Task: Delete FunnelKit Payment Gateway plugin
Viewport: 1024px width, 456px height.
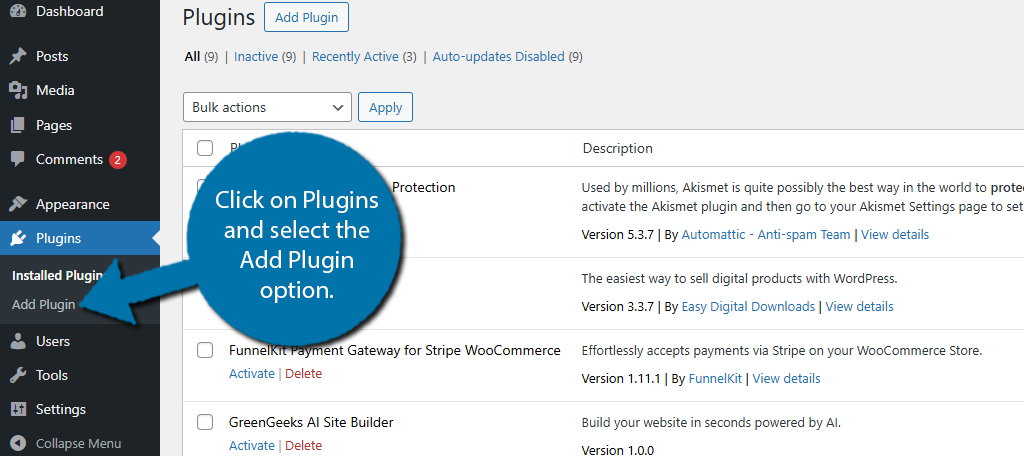Action: tap(304, 374)
